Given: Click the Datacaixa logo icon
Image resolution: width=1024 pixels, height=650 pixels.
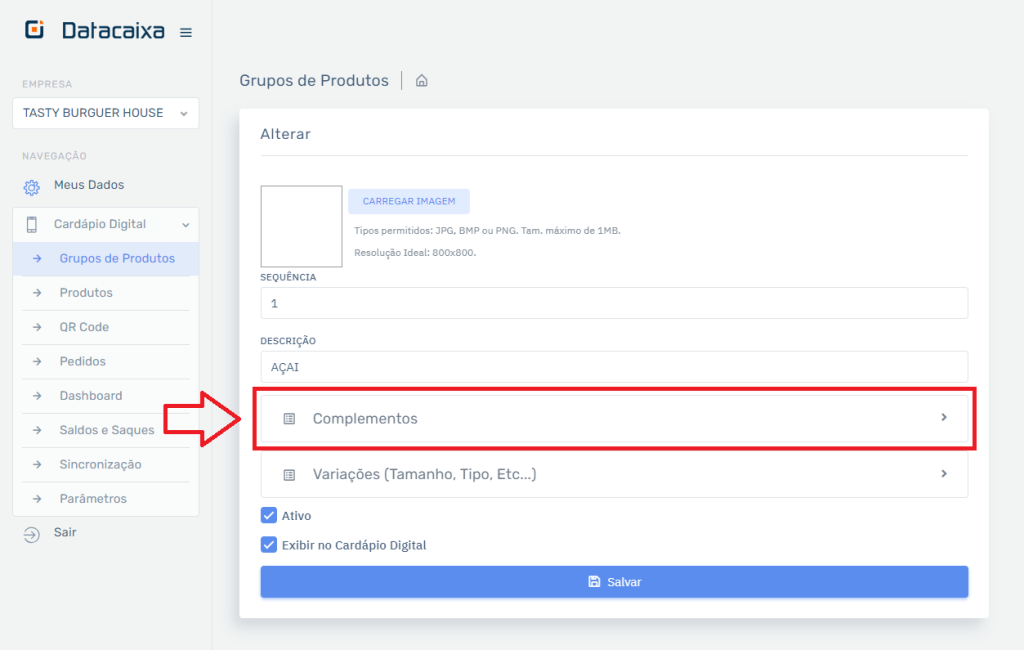Looking at the screenshot, I should (35, 30).
